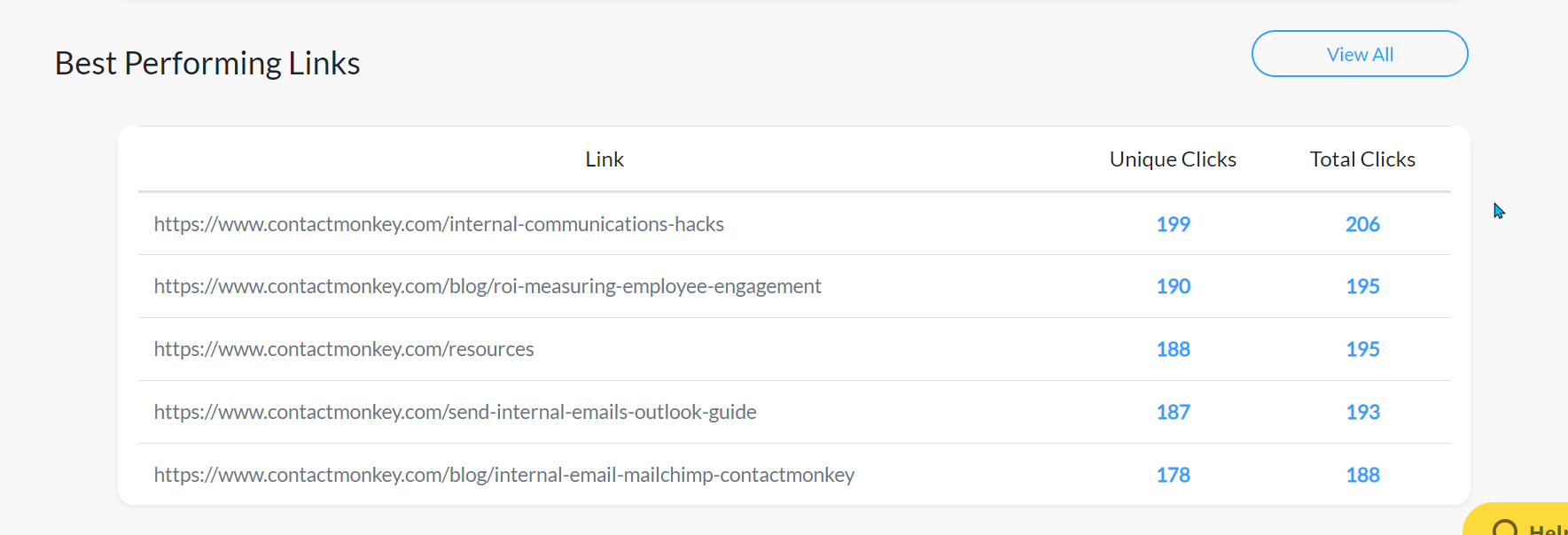Image resolution: width=1568 pixels, height=535 pixels.
Task: Click the 188 unique clicks value
Action: click(x=1173, y=349)
